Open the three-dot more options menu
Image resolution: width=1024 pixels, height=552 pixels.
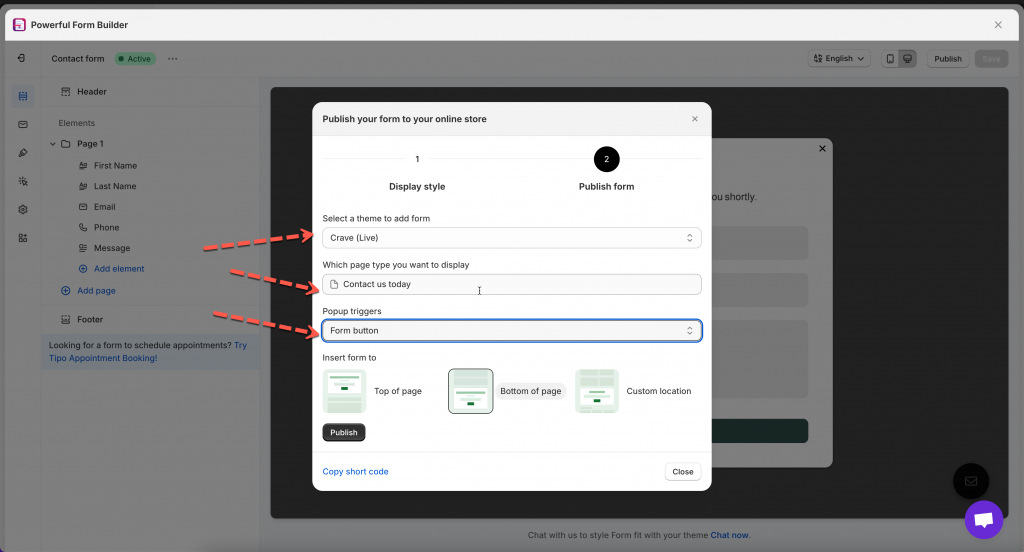tap(172, 59)
